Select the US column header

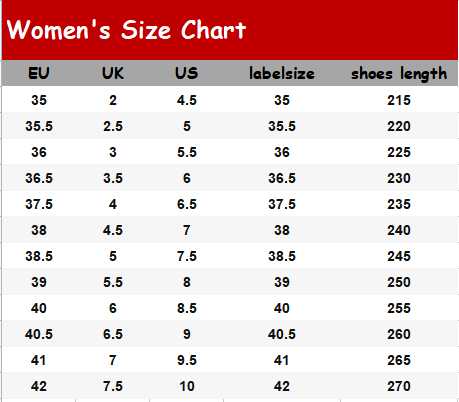pyautogui.click(x=187, y=73)
